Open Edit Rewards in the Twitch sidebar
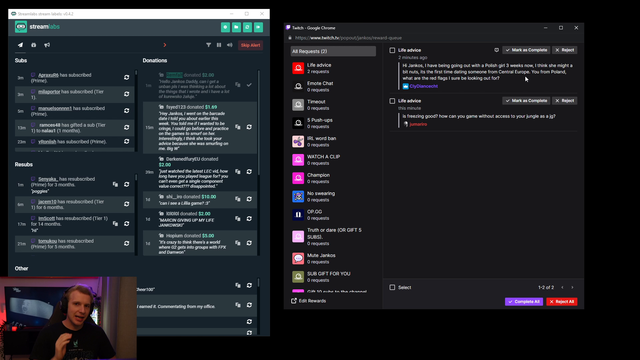This screenshot has height=360, width=640. pos(309,301)
